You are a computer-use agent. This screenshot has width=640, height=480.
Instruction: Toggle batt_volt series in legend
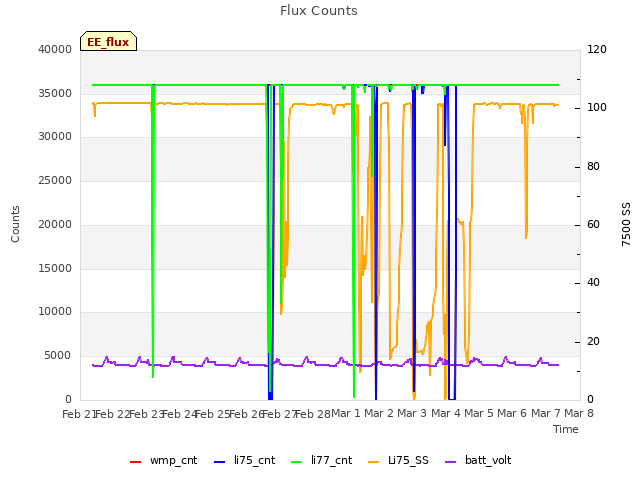click(478, 460)
